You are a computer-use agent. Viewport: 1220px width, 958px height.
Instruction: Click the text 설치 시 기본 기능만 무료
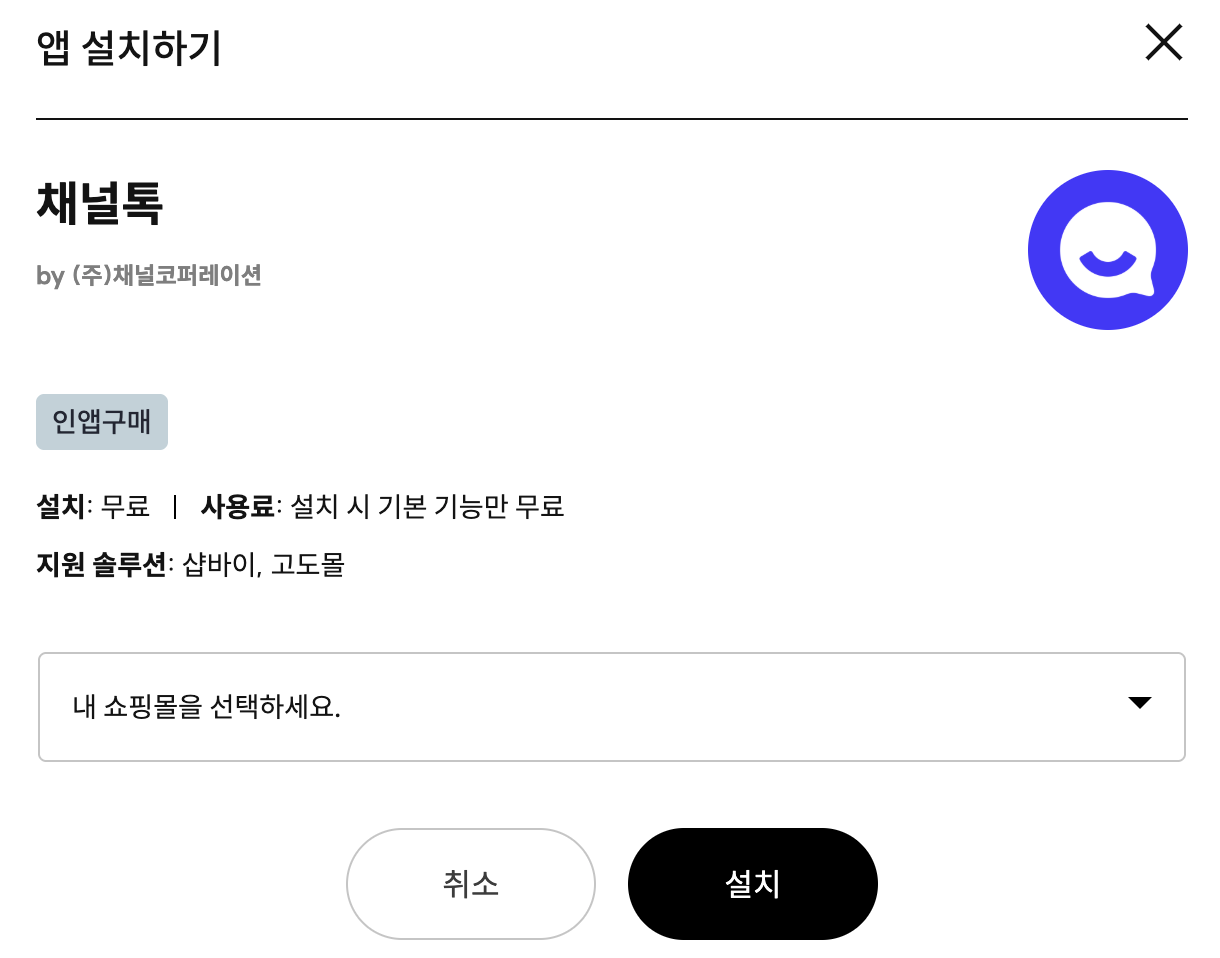(427, 507)
